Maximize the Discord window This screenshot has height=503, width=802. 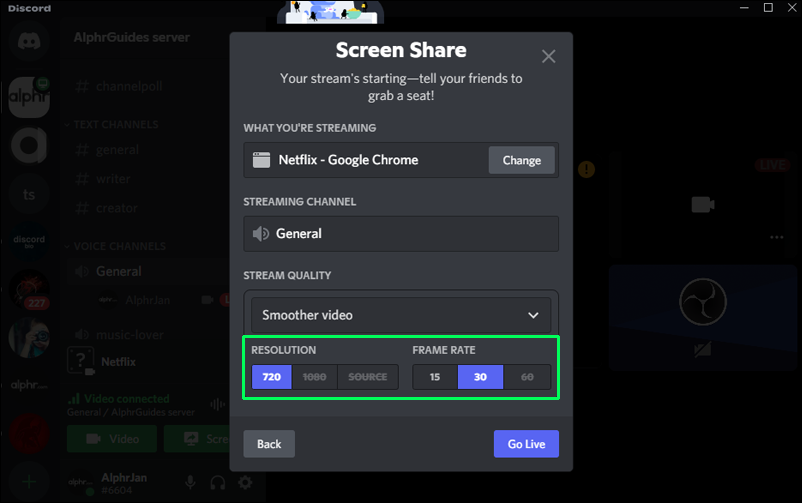point(768,8)
